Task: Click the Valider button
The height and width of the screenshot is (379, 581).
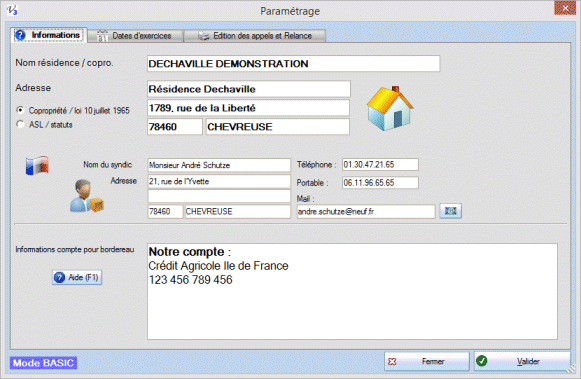Action: [522, 361]
